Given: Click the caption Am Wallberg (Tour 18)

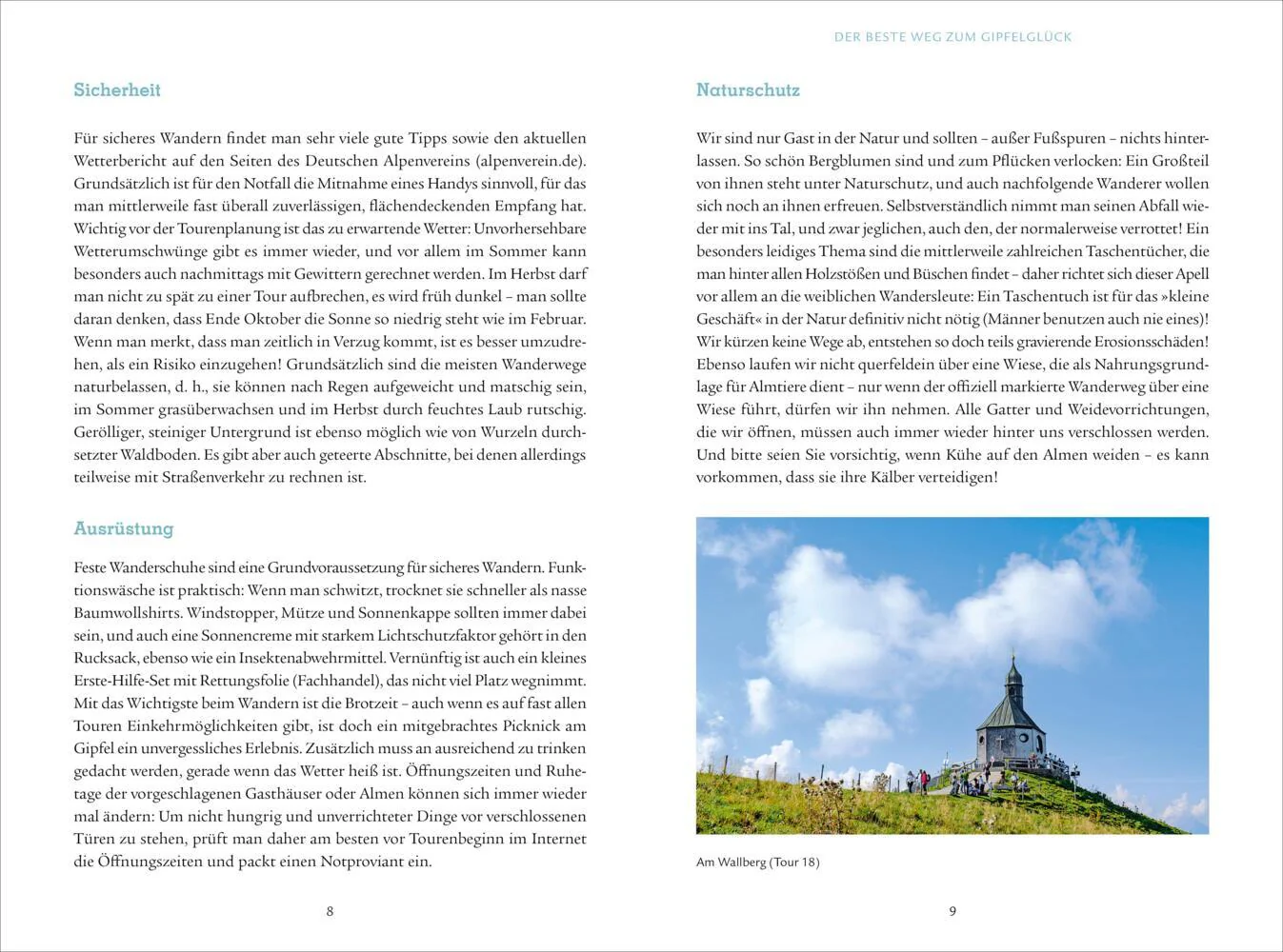Looking at the screenshot, I should [x=758, y=863].
